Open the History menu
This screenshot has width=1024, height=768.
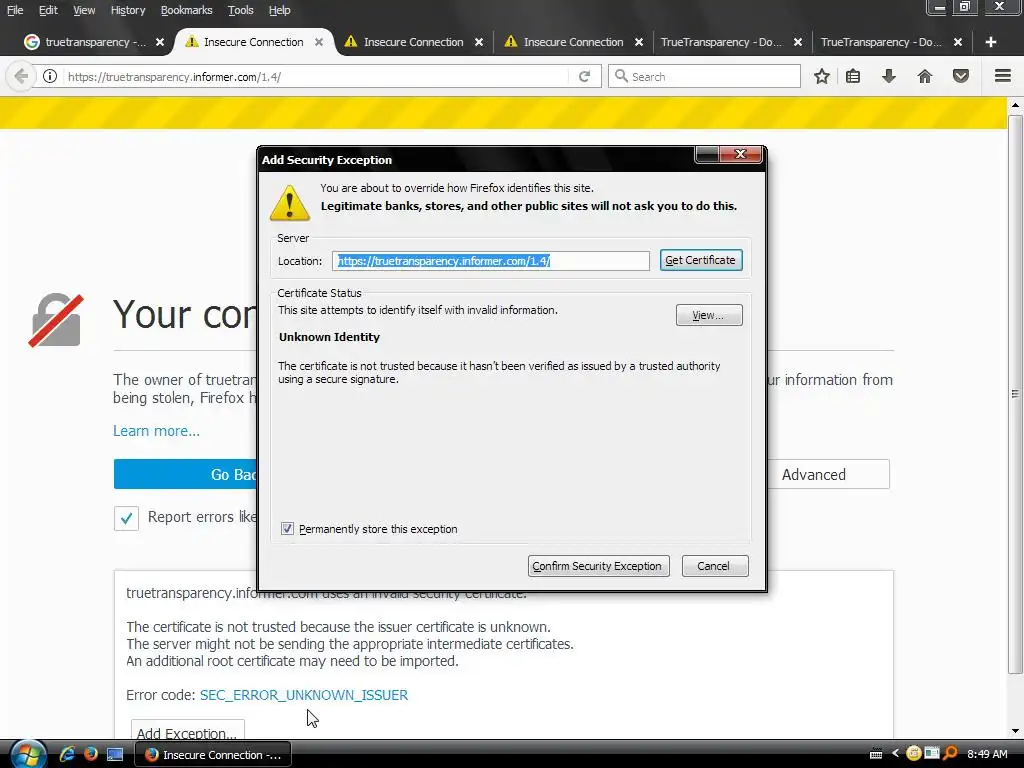click(127, 10)
